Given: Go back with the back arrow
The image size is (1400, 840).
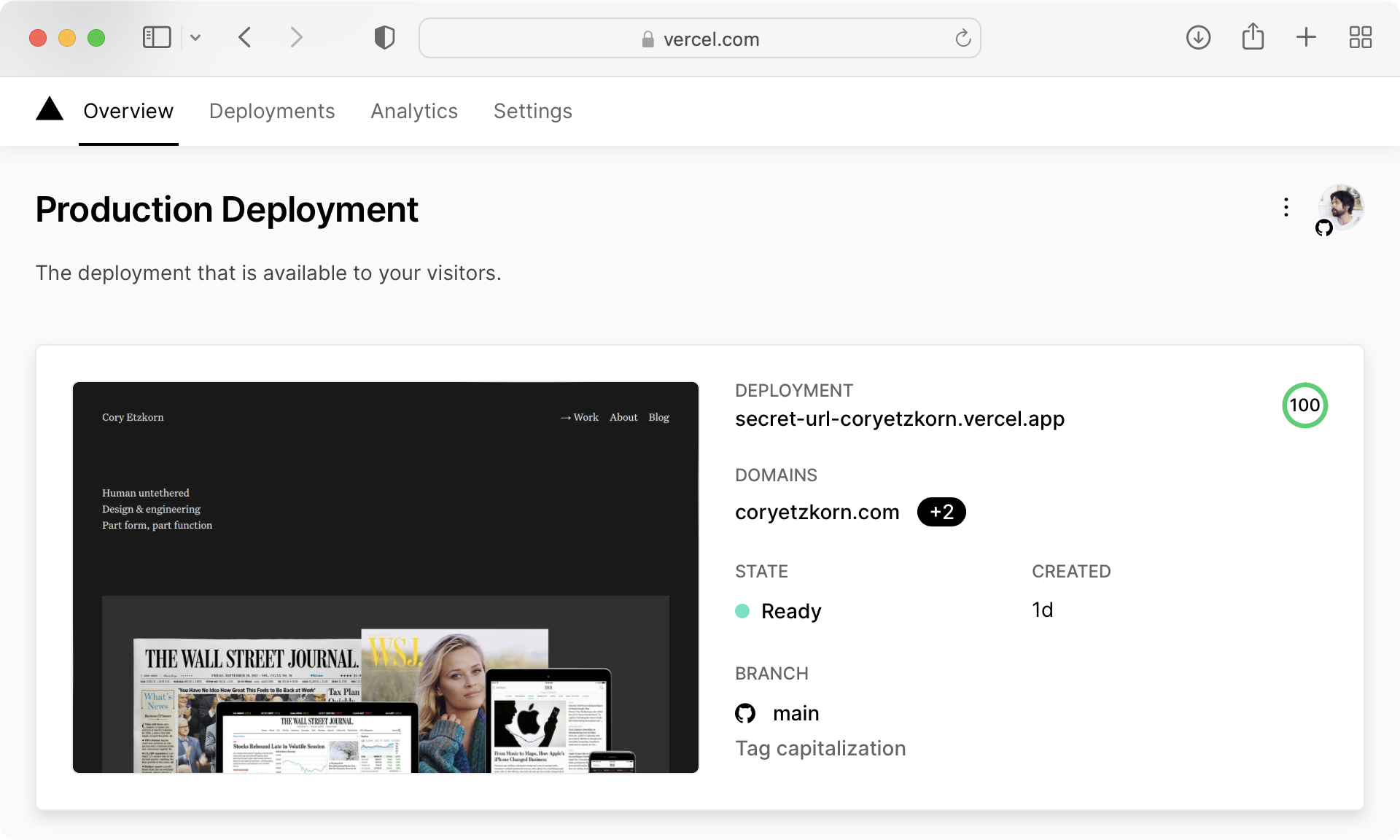Looking at the screenshot, I should click(245, 37).
